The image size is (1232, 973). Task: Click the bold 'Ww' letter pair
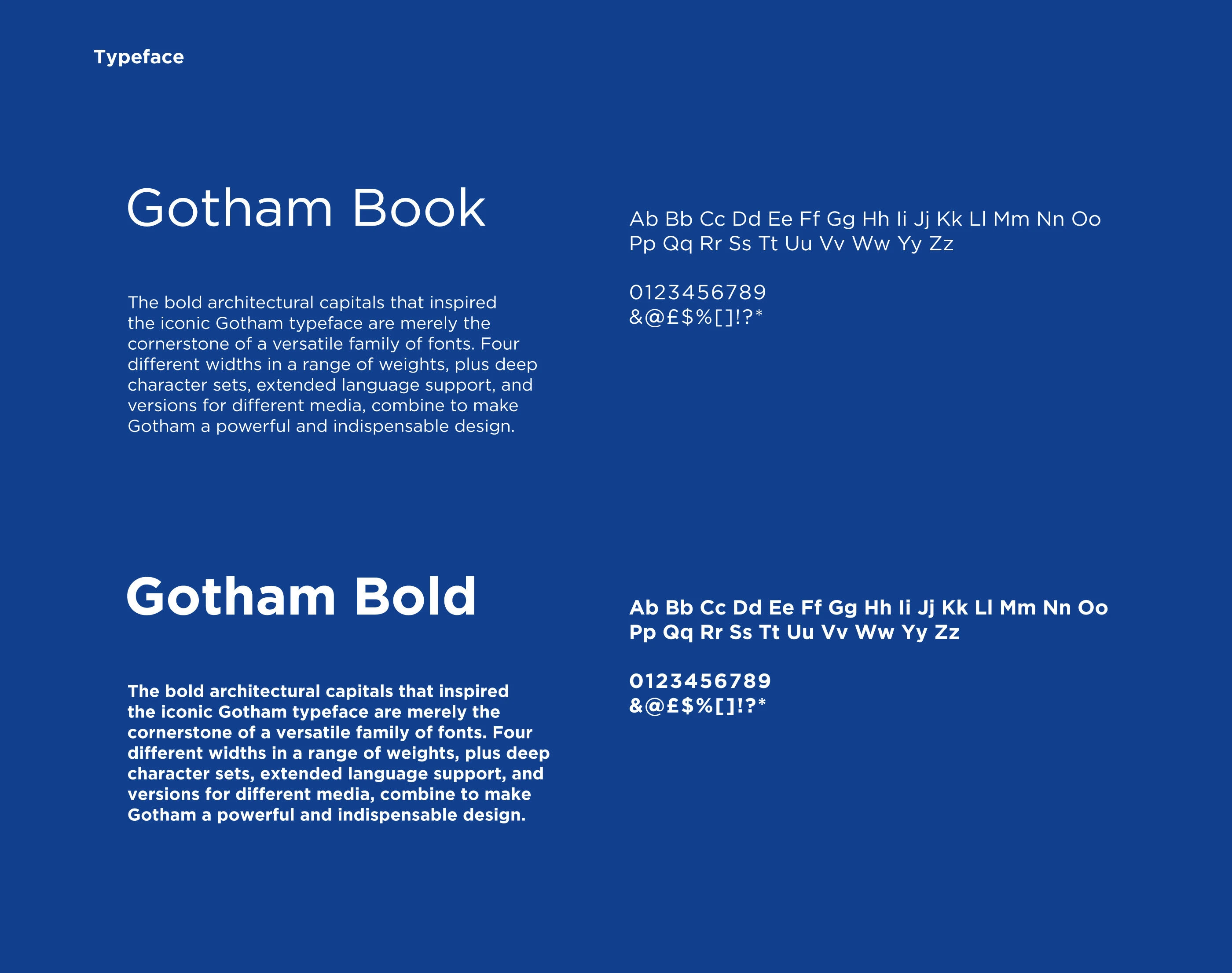(874, 633)
